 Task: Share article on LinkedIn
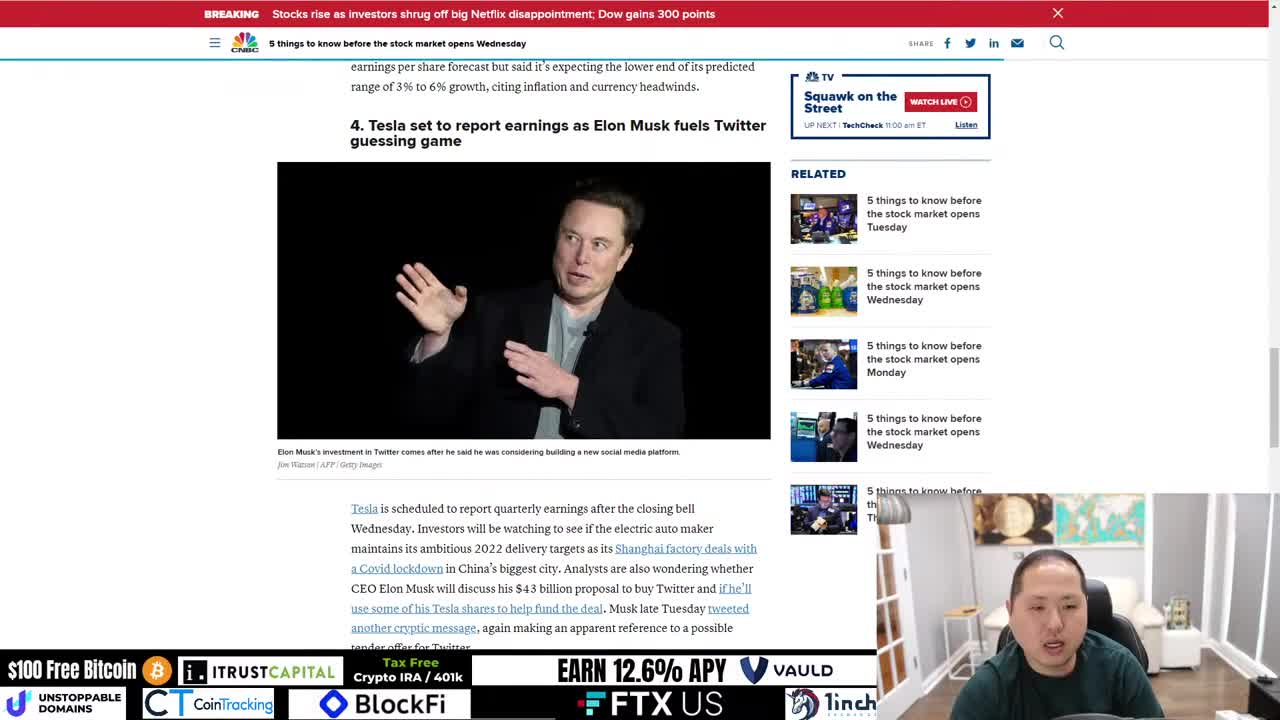point(993,43)
